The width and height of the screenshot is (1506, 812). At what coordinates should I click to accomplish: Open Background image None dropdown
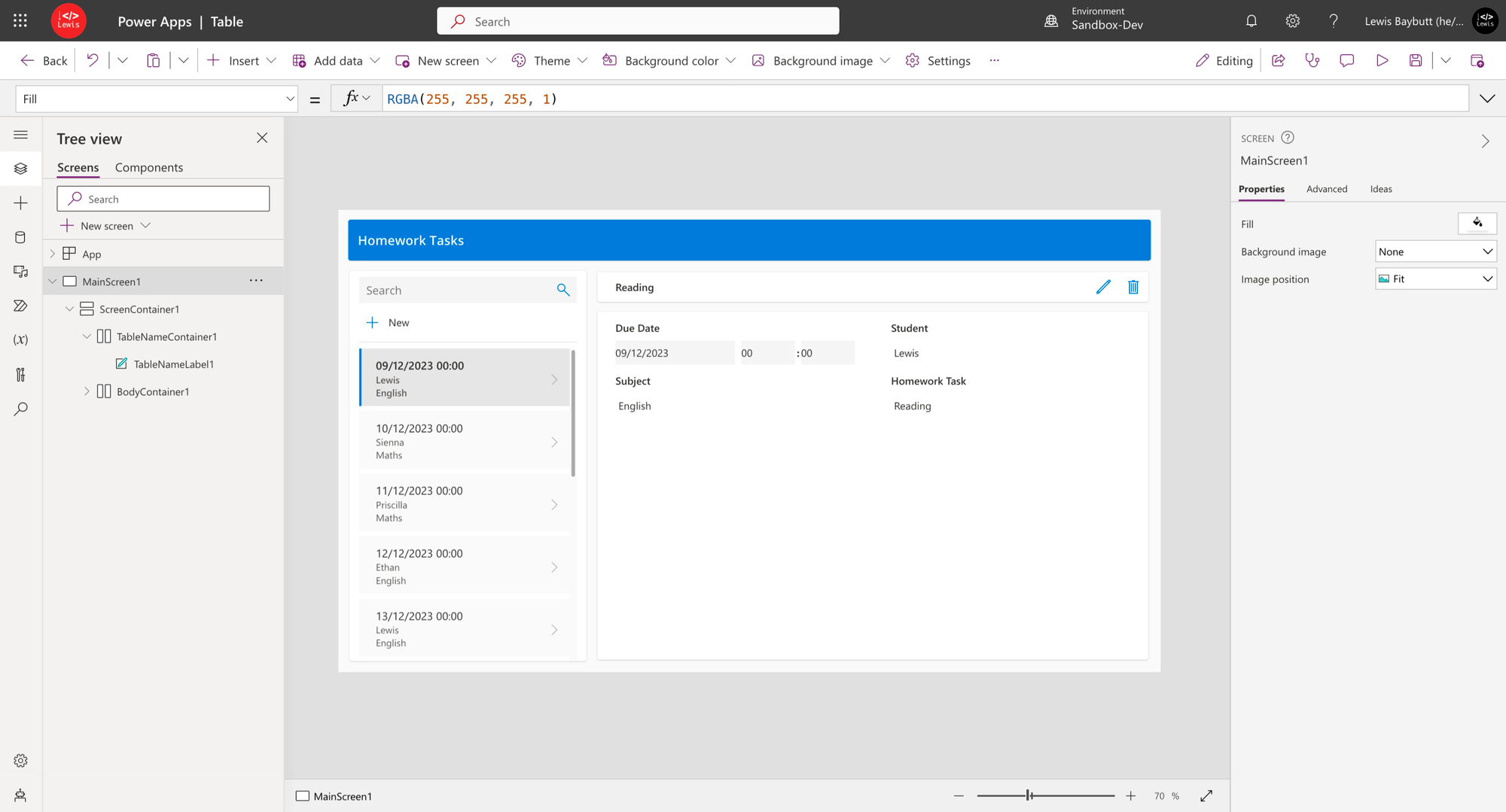click(1435, 251)
